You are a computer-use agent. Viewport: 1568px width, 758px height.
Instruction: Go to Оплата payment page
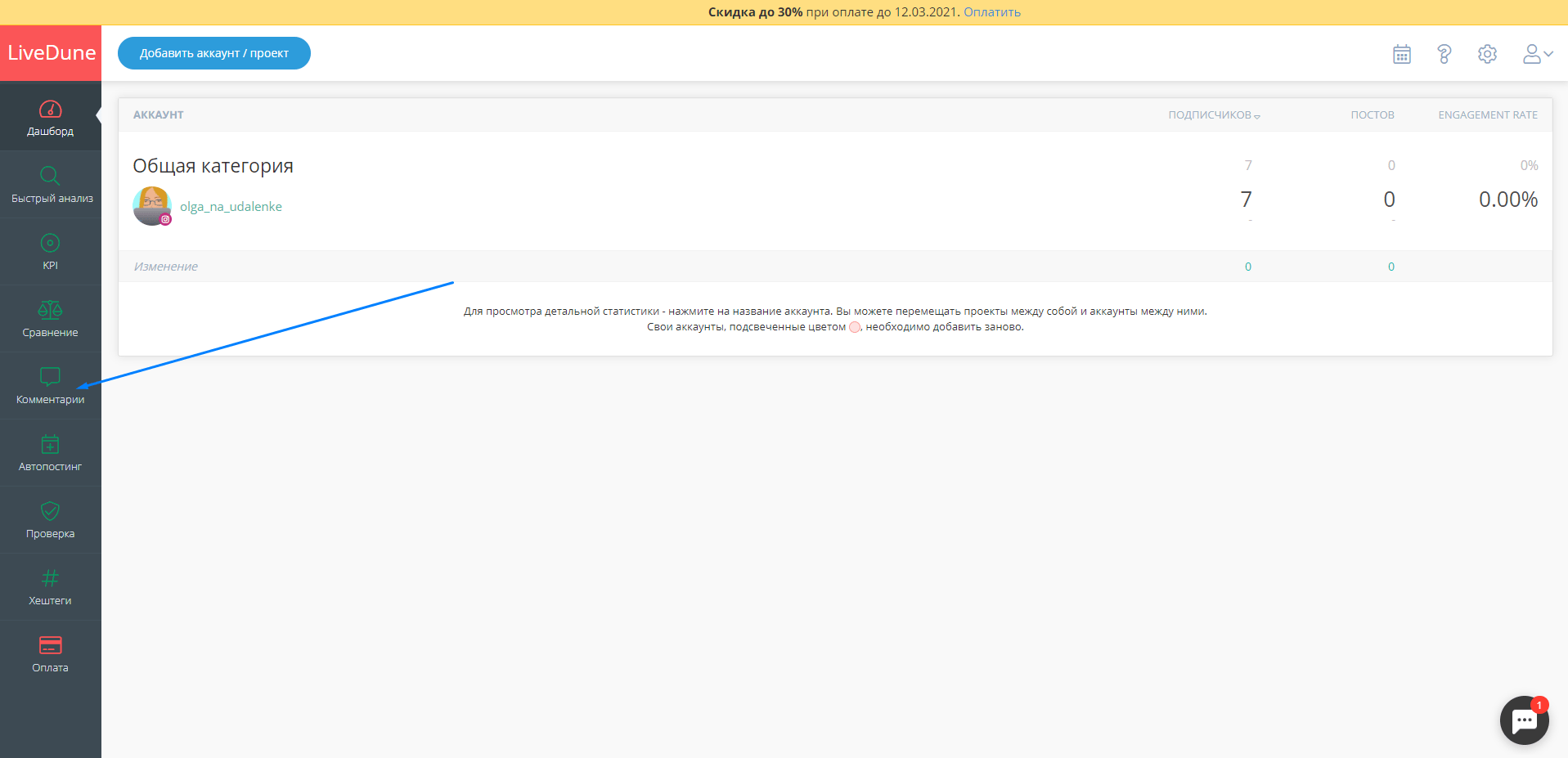tap(51, 654)
